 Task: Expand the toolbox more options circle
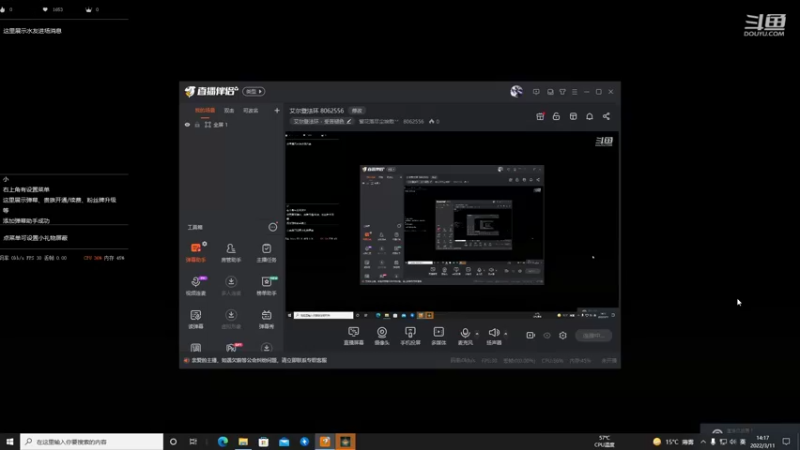tap(273, 227)
